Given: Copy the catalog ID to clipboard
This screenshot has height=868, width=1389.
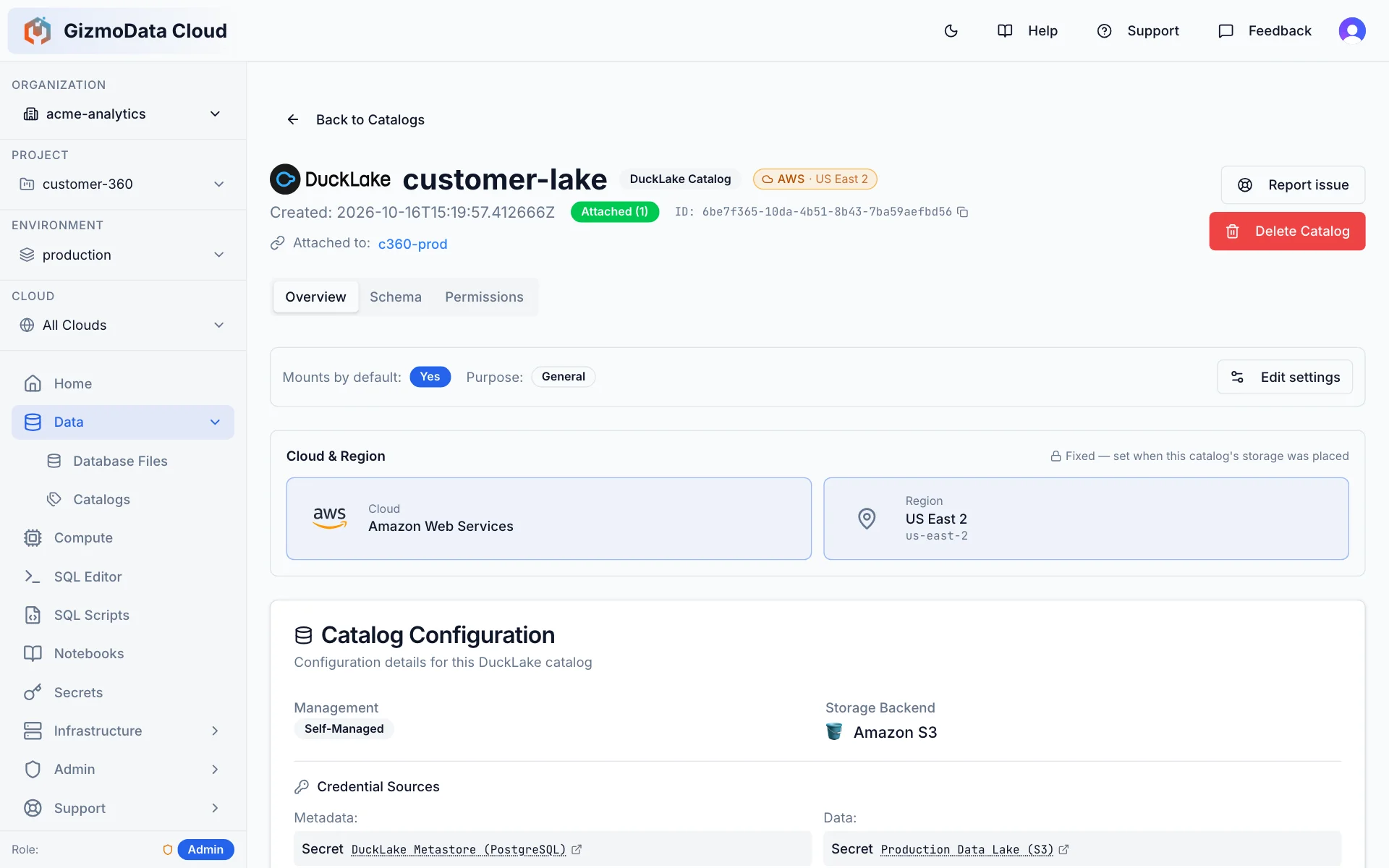Looking at the screenshot, I should point(962,212).
